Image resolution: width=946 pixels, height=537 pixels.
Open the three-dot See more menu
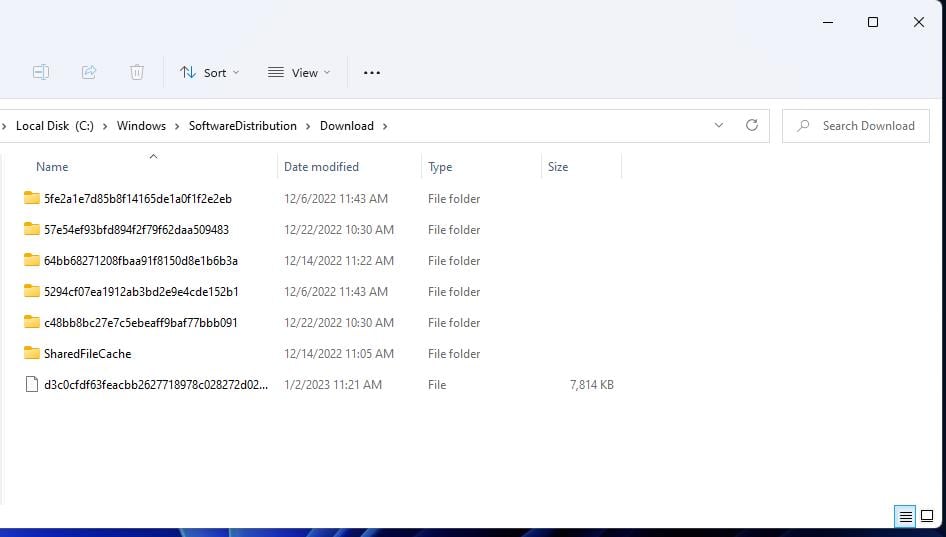coord(372,72)
